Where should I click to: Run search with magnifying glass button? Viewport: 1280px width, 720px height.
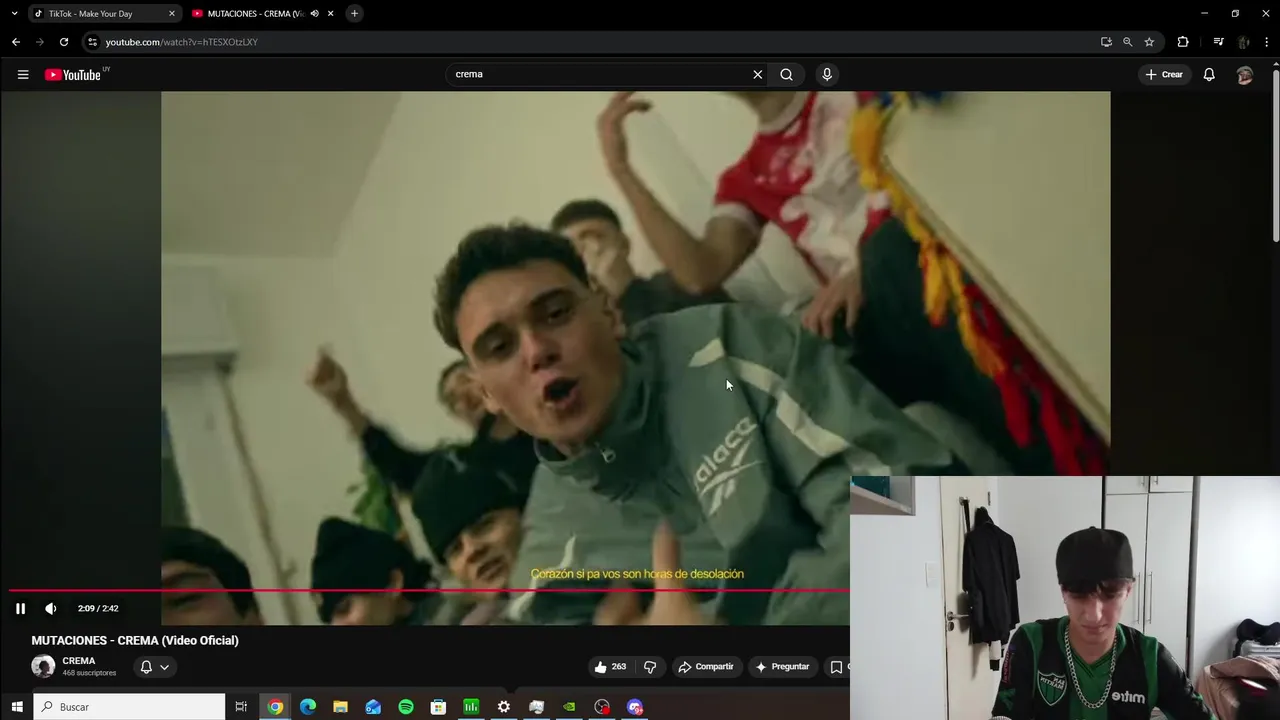point(786,74)
